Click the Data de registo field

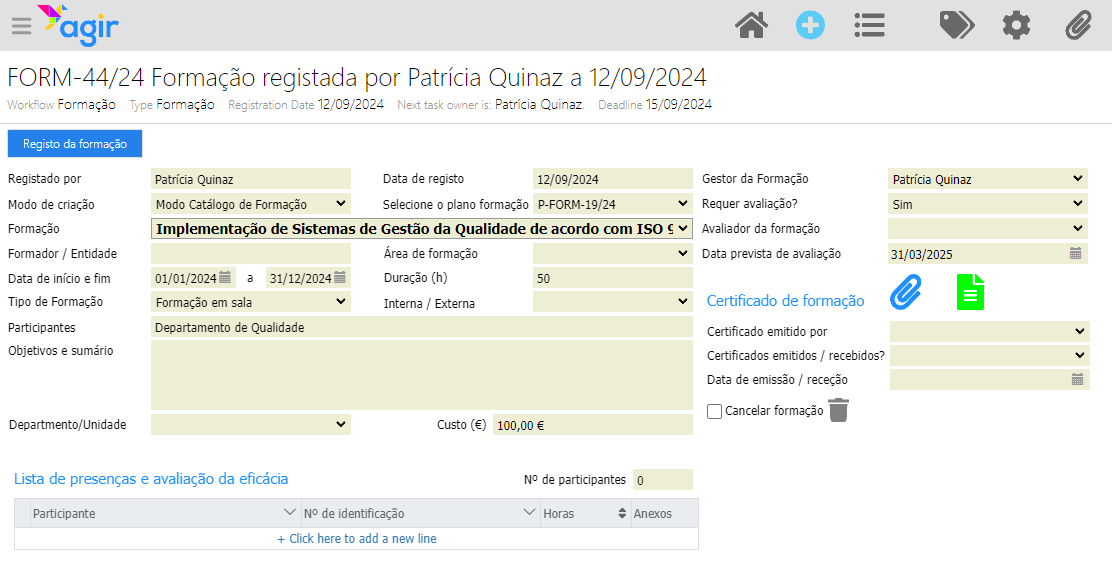pyautogui.click(x=613, y=179)
